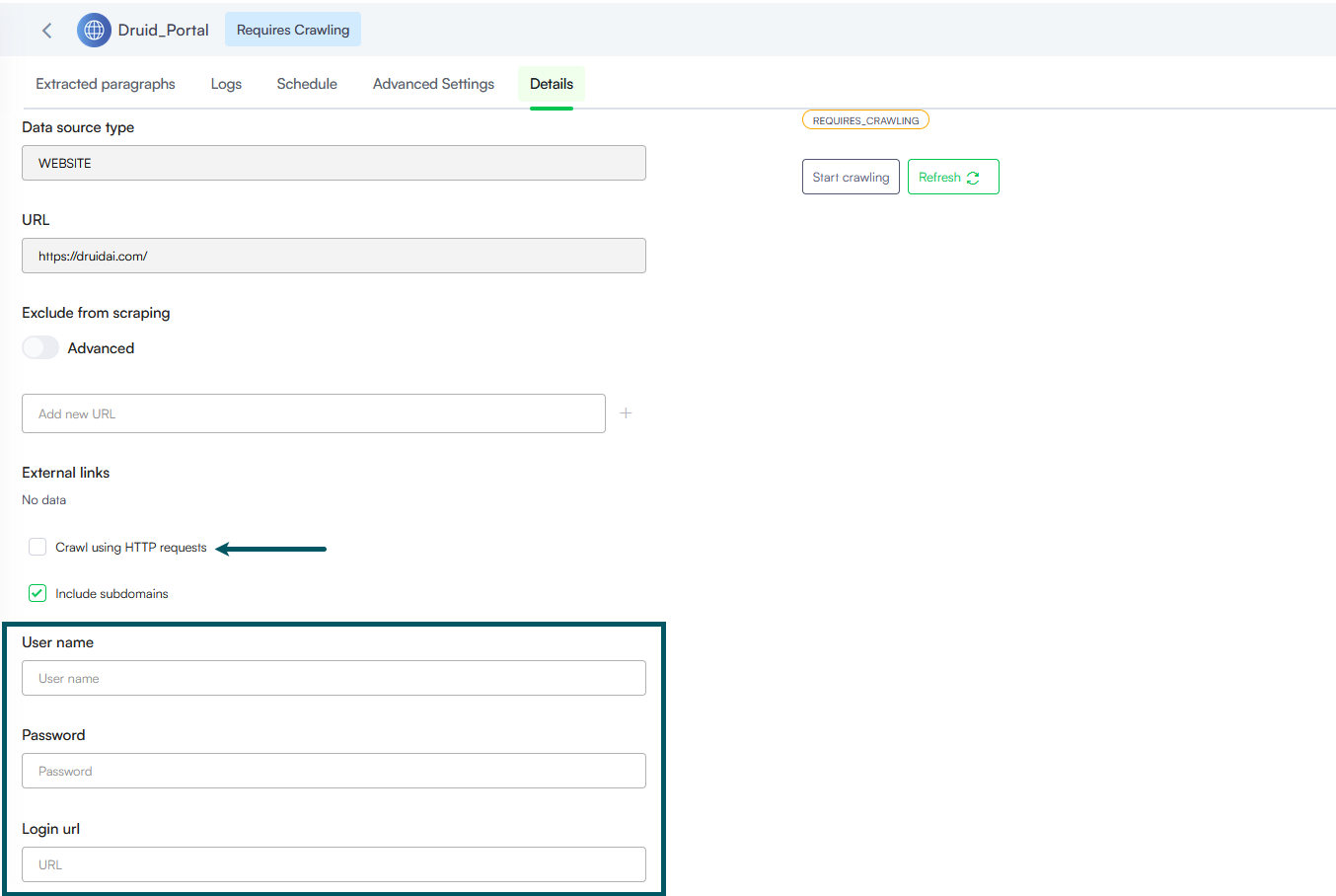Image resolution: width=1336 pixels, height=896 pixels.
Task: Uncheck the Include subdomains checkbox
Action: [x=37, y=593]
